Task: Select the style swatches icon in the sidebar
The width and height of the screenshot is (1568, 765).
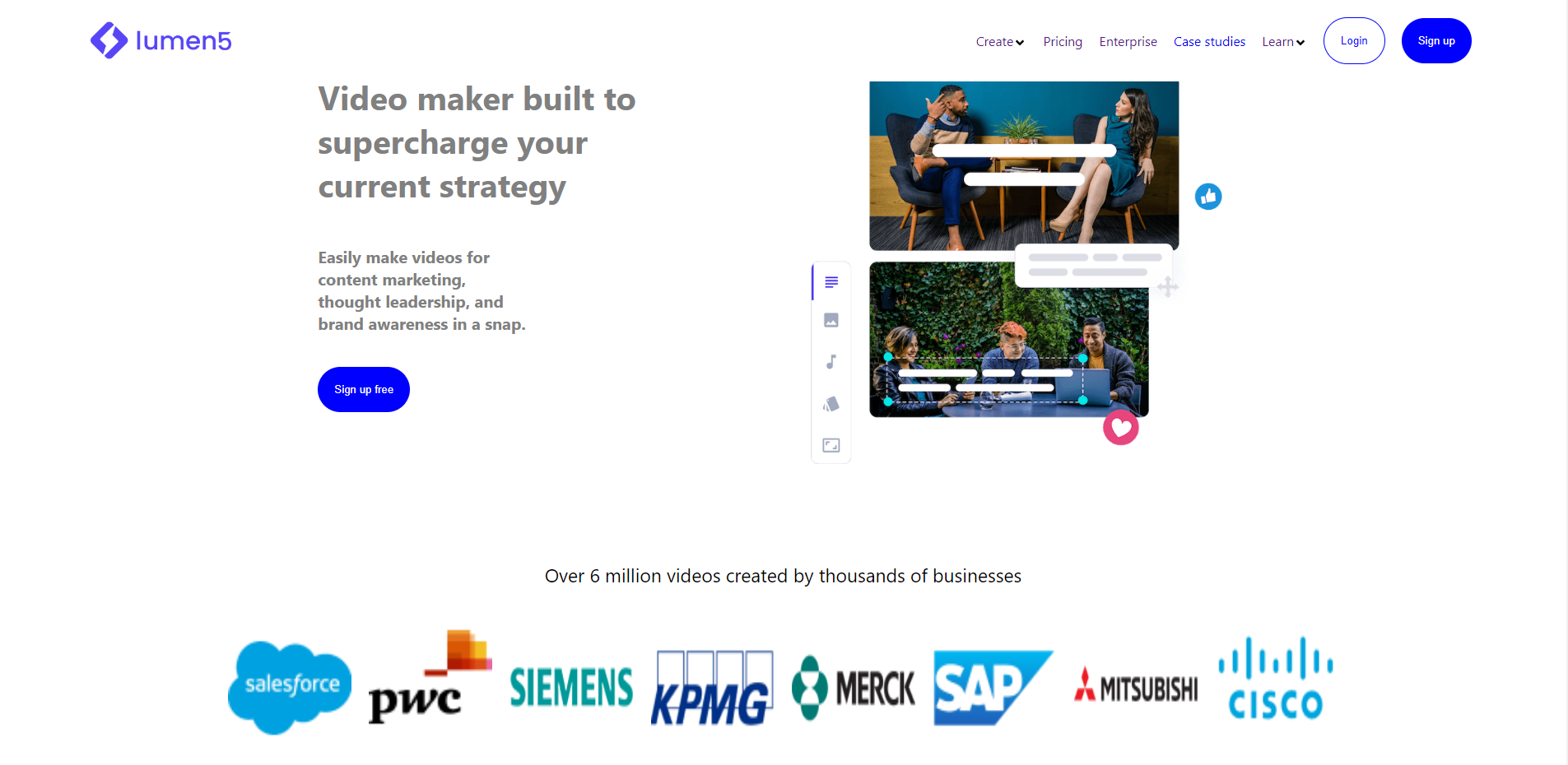Action: [831, 404]
